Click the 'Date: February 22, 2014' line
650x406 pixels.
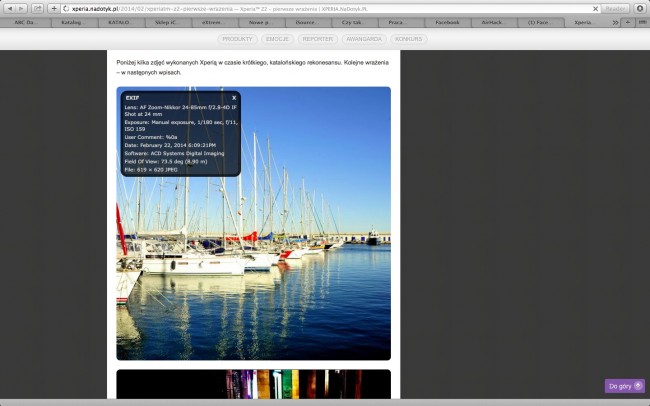coord(170,145)
